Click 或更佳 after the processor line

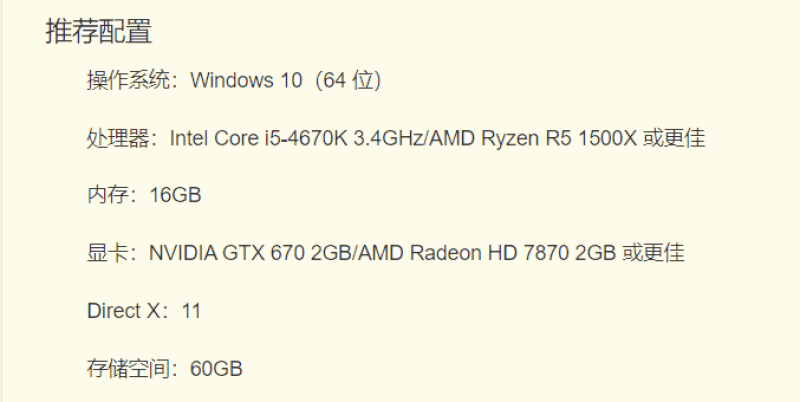pos(674,138)
